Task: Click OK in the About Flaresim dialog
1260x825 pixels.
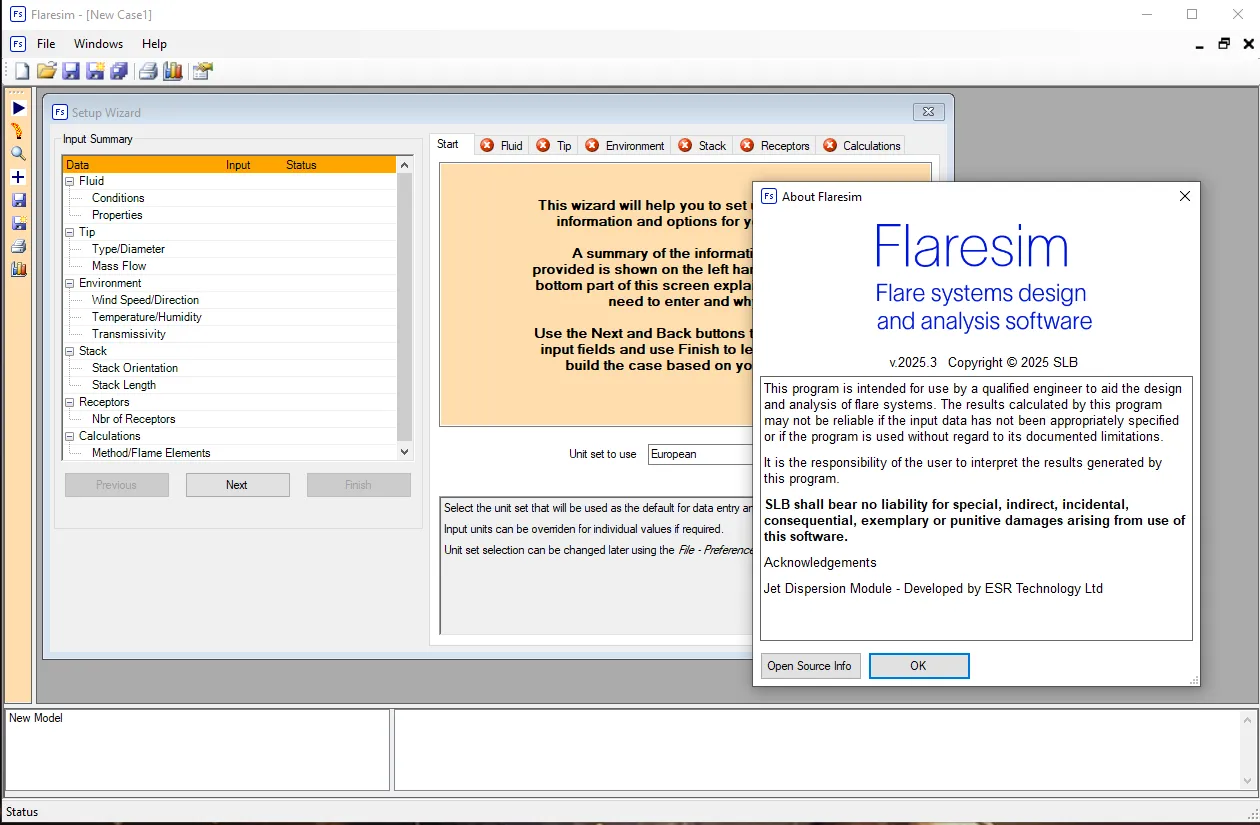Action: click(918, 665)
